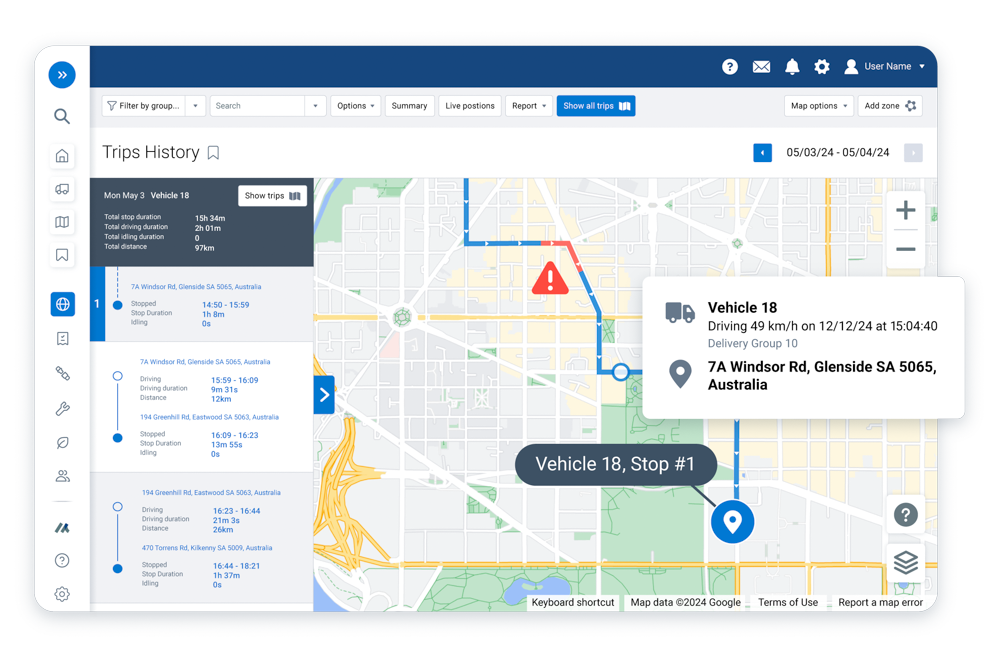The width and height of the screenshot is (1000, 655).
Task: Expand the sidebar with the double-chevron button
Action: click(62, 75)
